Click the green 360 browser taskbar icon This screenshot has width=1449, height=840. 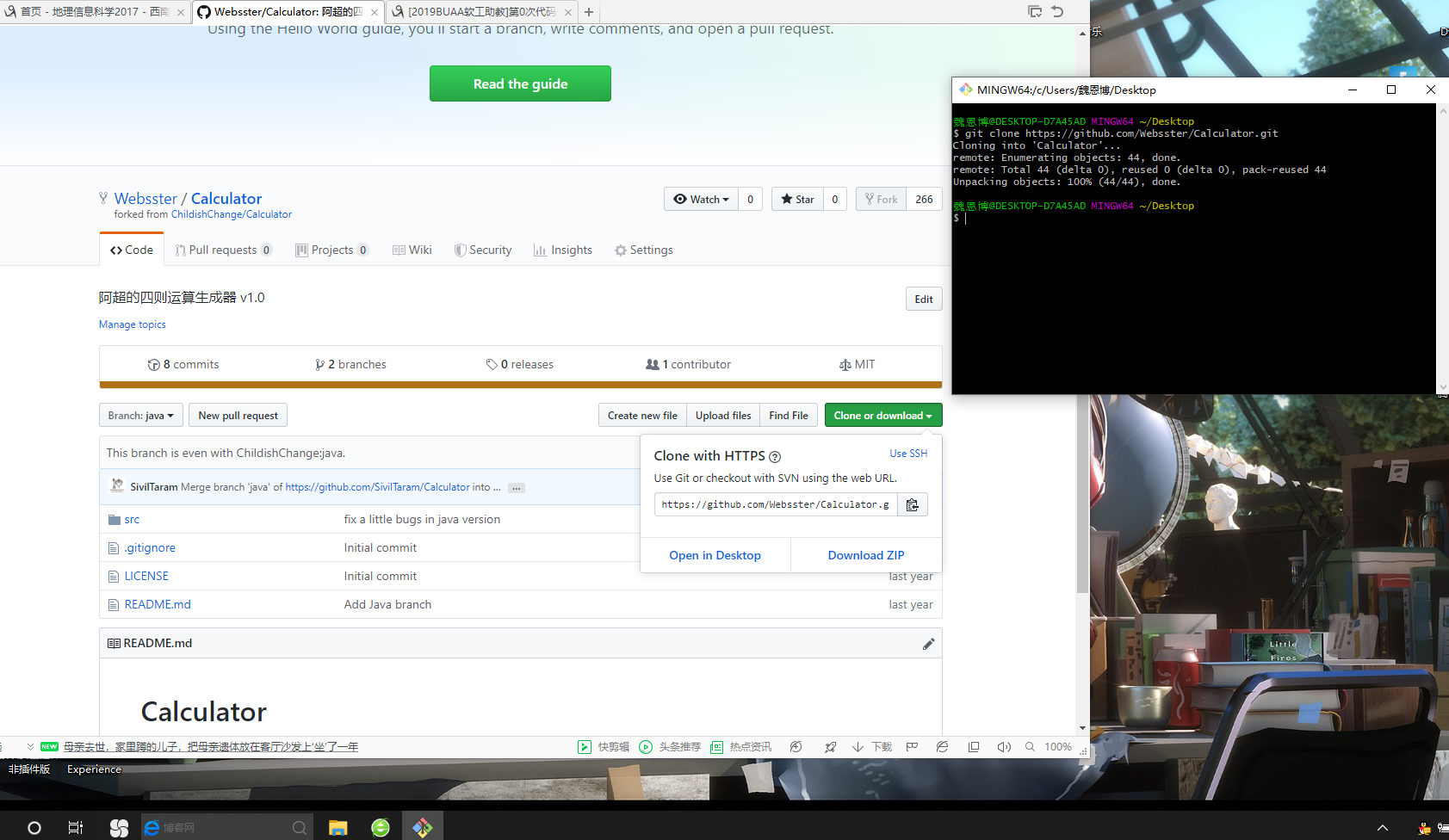[381, 828]
